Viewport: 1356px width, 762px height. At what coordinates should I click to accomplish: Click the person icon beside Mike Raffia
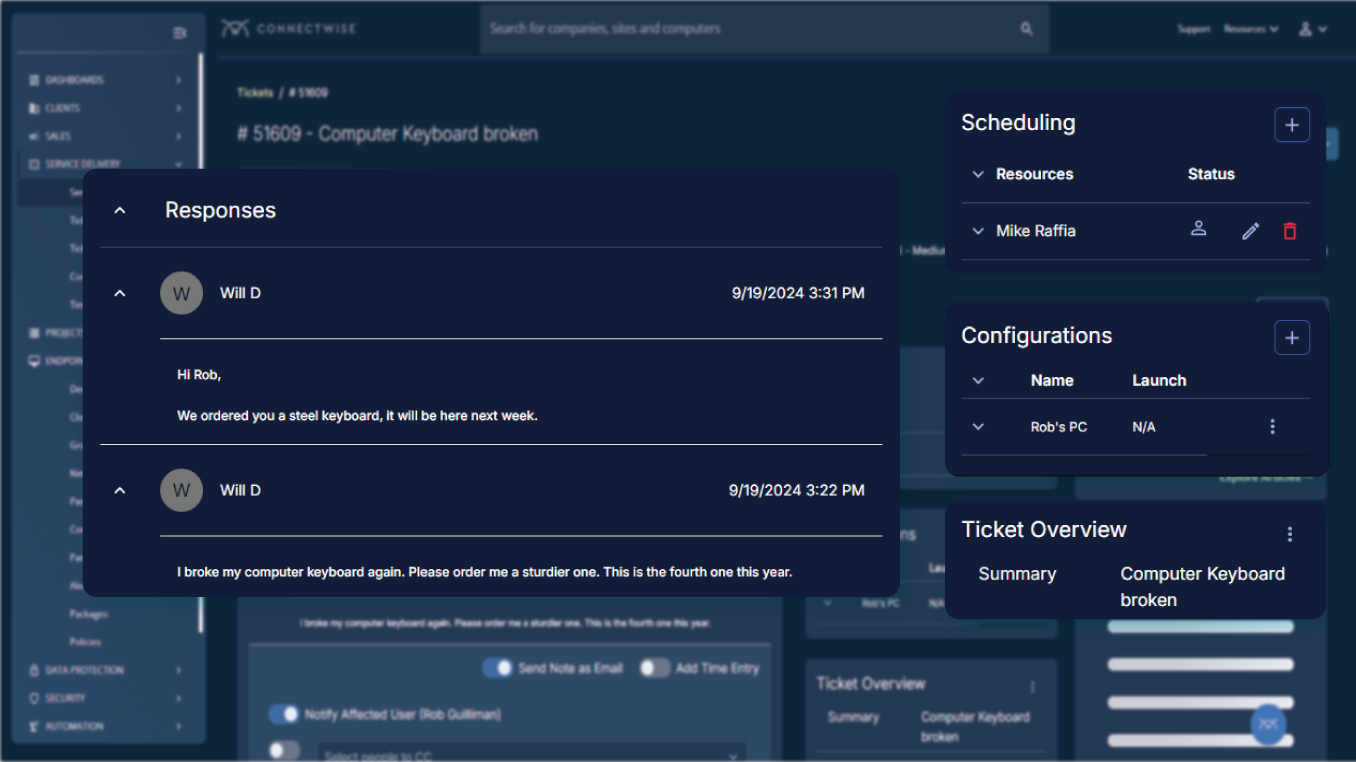tap(1198, 229)
